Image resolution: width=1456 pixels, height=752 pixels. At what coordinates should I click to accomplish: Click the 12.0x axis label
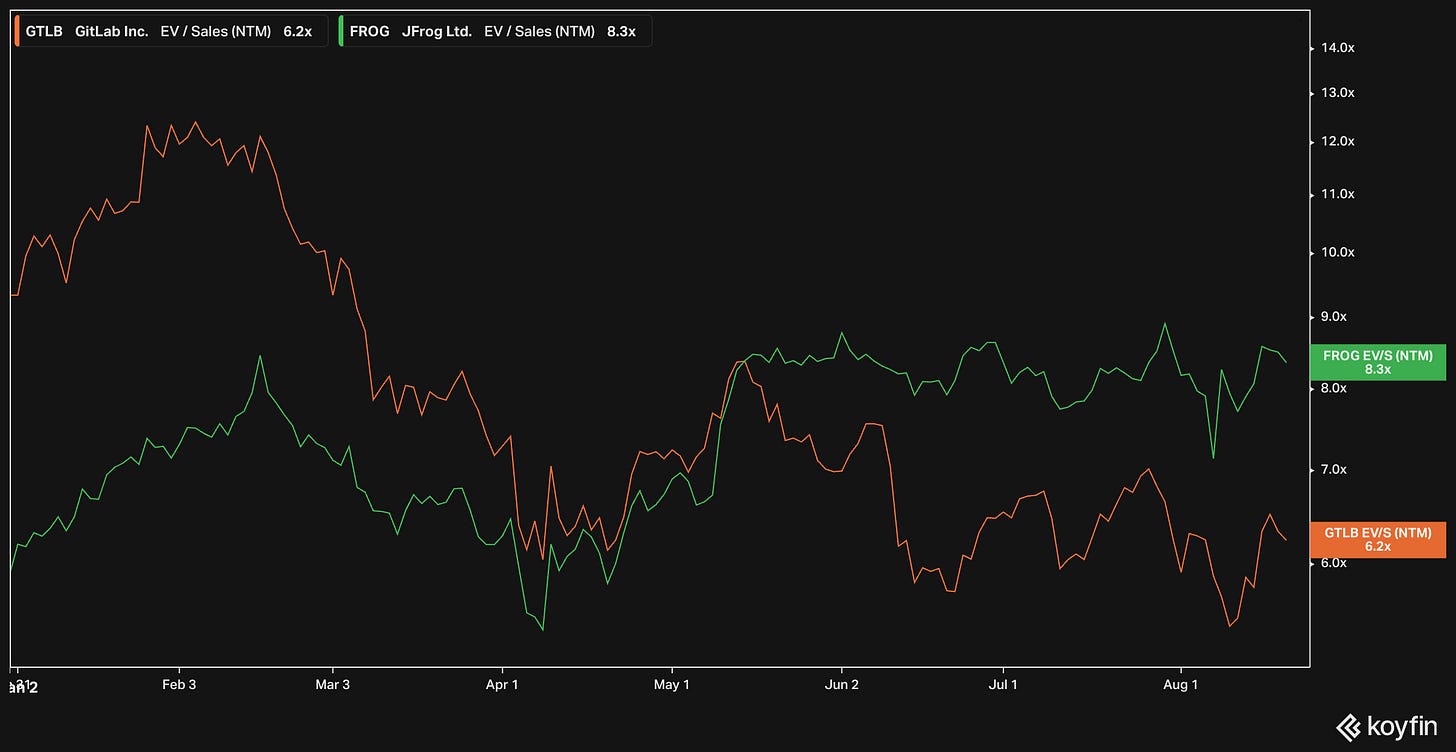point(1338,141)
